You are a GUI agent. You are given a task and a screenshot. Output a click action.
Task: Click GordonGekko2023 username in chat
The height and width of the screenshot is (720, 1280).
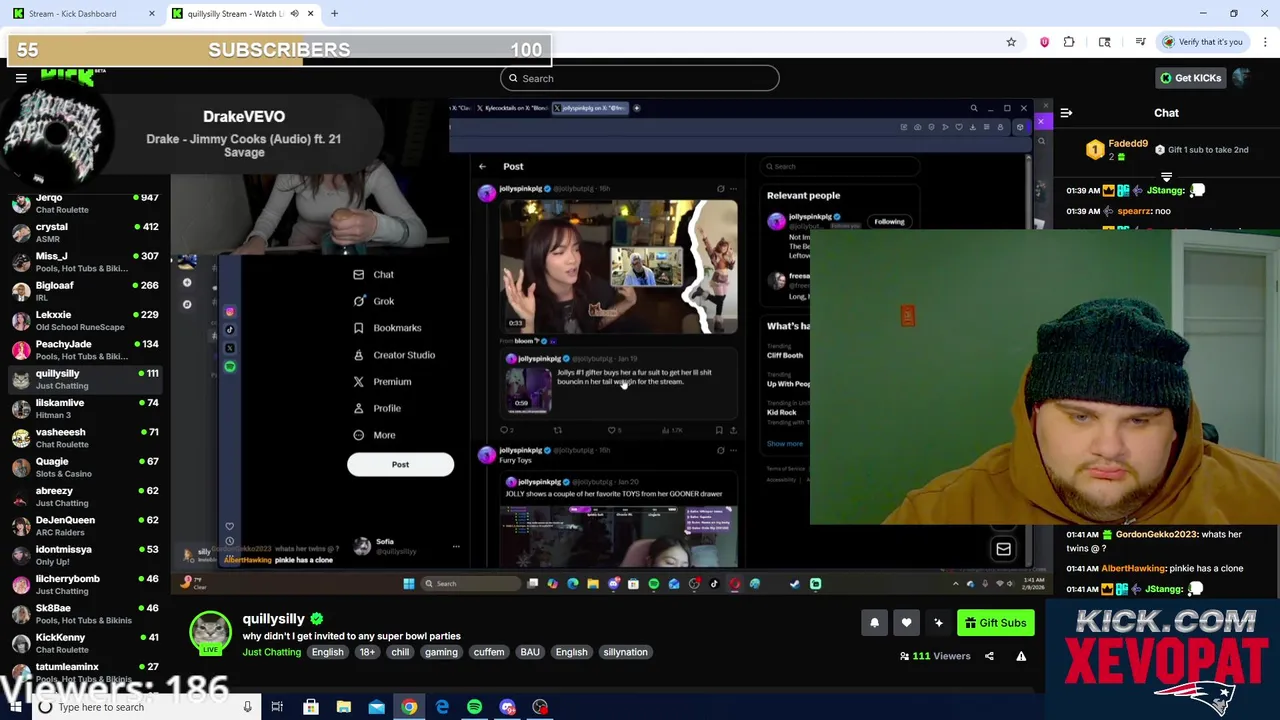pyautogui.click(x=1156, y=535)
